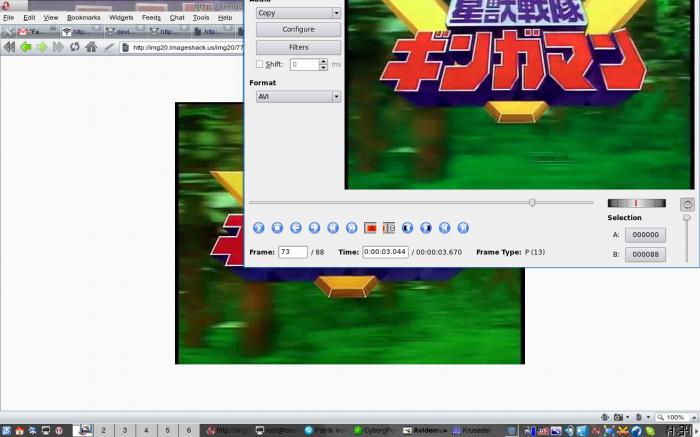Image resolution: width=700 pixels, height=437 pixels.
Task: Open Opera Tools menu
Action: click(201, 18)
